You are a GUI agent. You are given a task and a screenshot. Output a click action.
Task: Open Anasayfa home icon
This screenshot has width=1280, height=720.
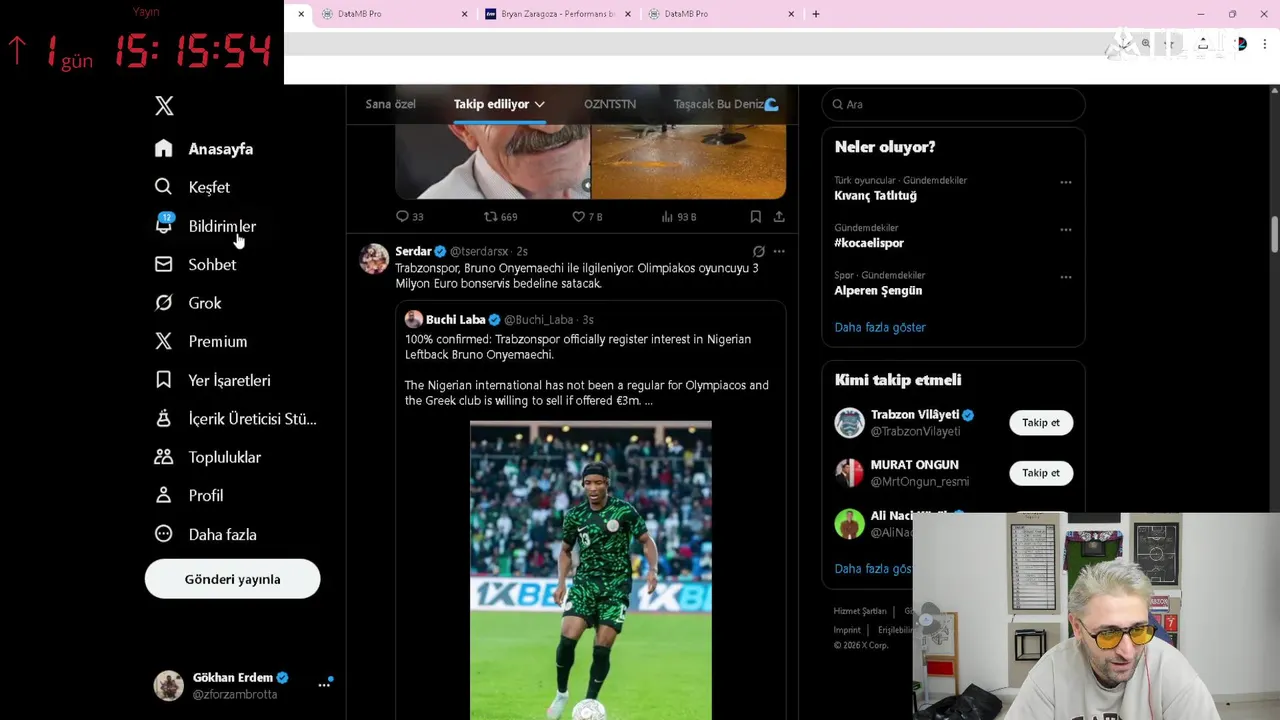(x=164, y=149)
